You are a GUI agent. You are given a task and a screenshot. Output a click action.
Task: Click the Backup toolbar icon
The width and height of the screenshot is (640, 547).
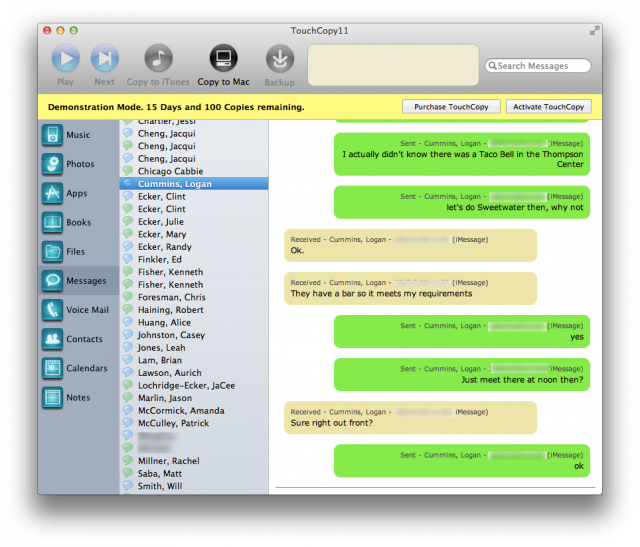280,58
